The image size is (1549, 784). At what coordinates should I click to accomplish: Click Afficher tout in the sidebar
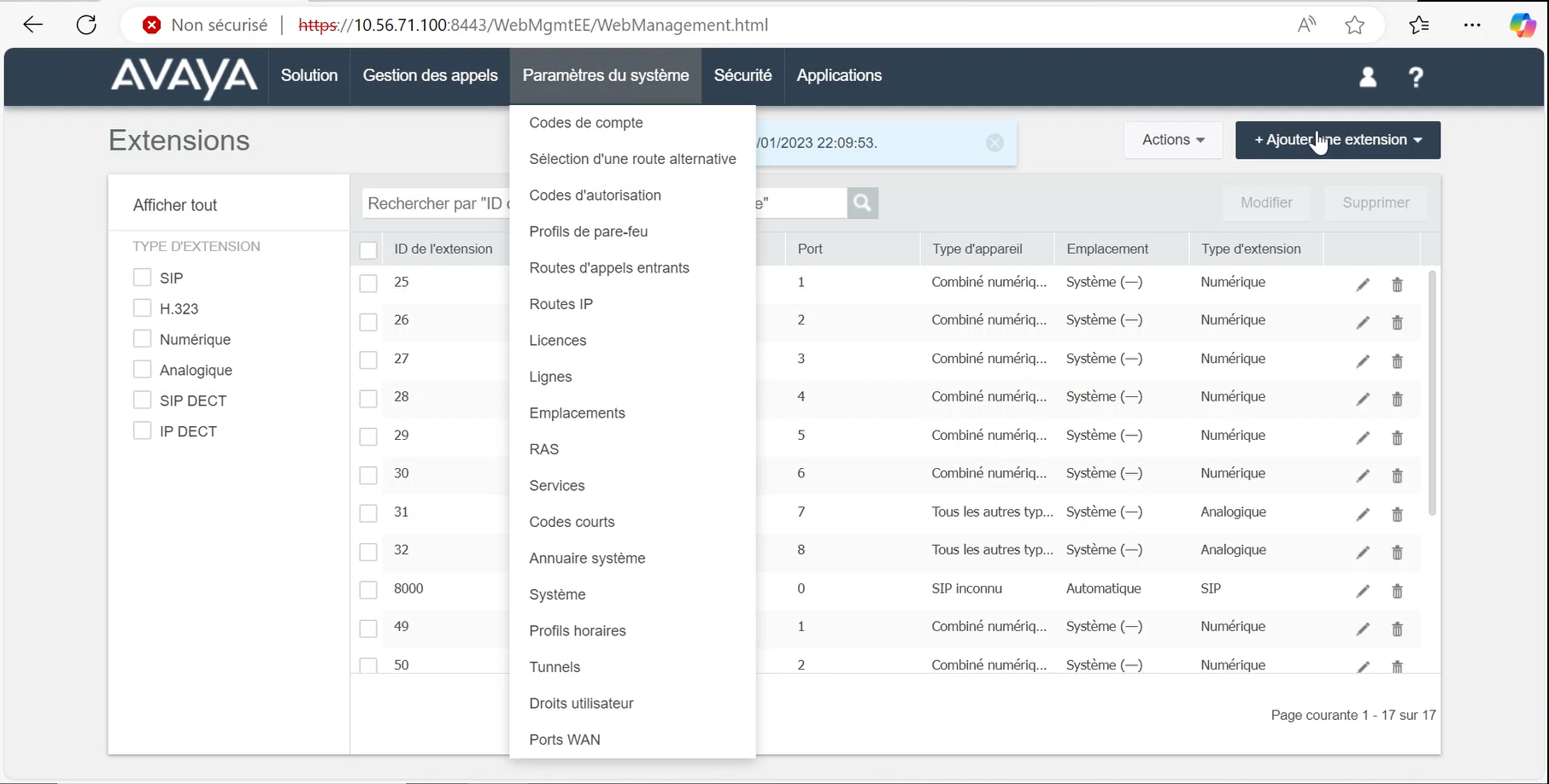pyautogui.click(x=175, y=205)
